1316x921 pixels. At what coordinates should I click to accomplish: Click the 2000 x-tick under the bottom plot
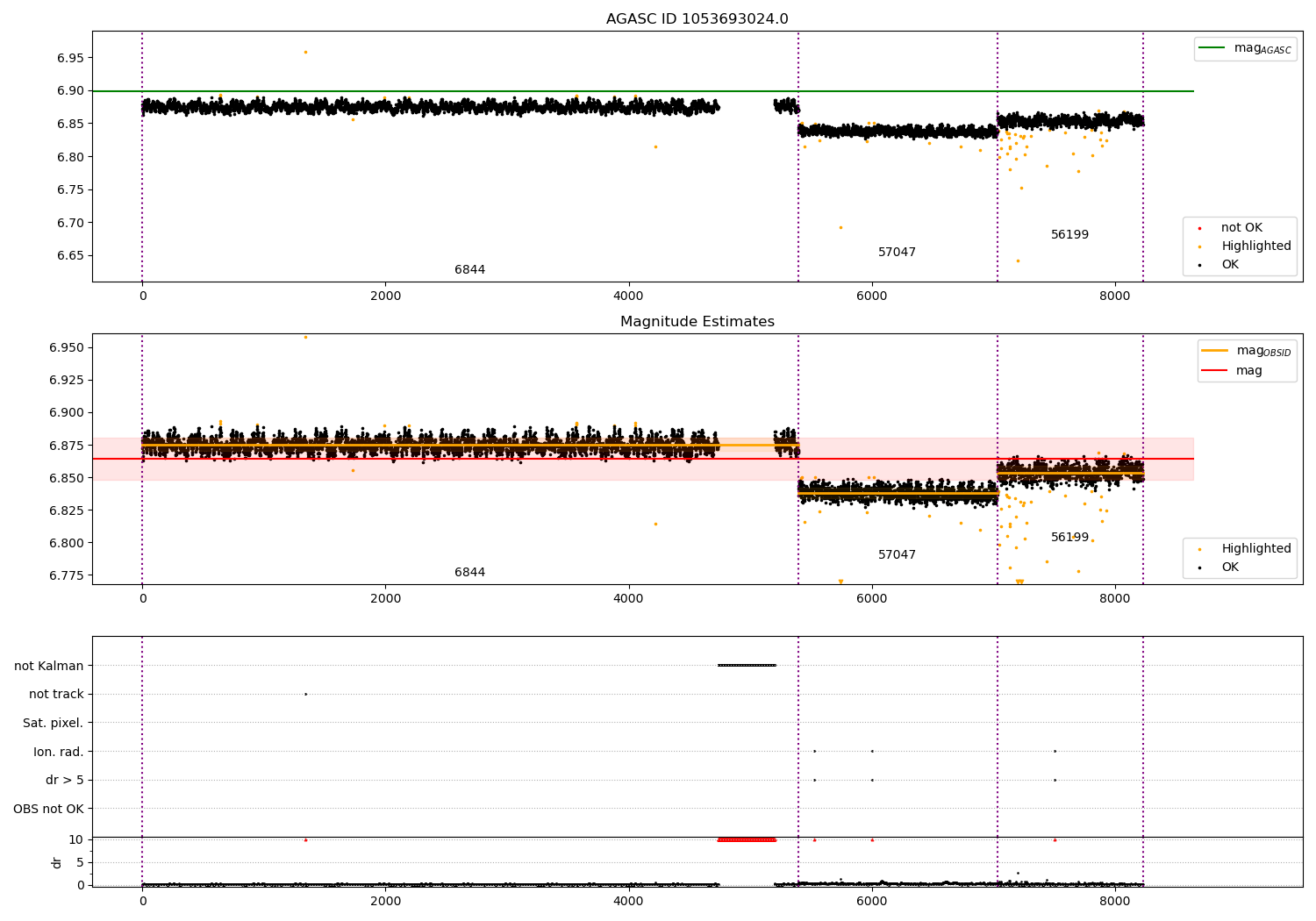pyautogui.click(x=385, y=901)
